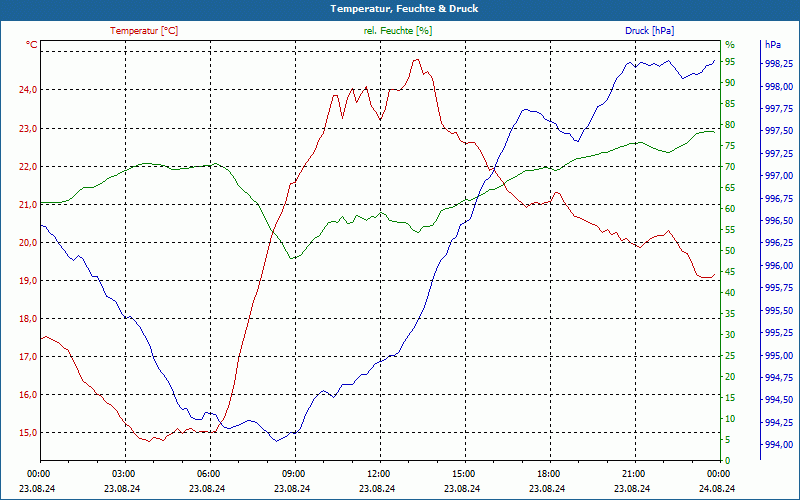Click the green '%' axis unit label
The image size is (800, 500).
click(730, 45)
